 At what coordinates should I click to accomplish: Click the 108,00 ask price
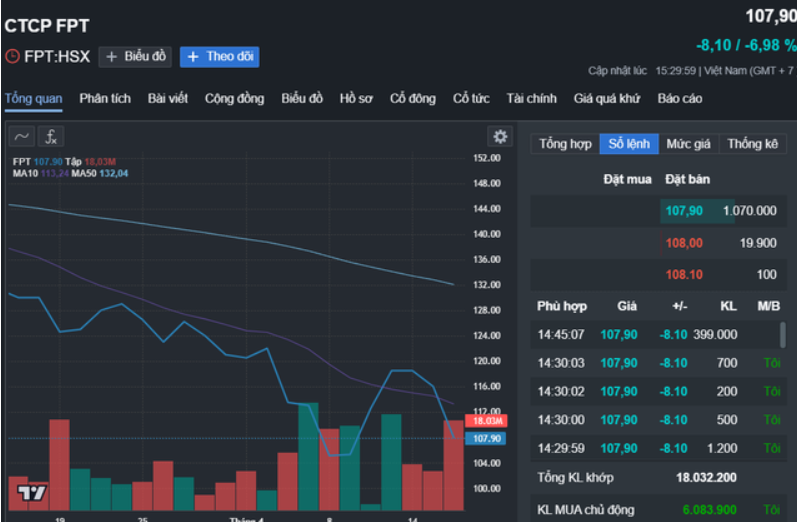[684, 243]
